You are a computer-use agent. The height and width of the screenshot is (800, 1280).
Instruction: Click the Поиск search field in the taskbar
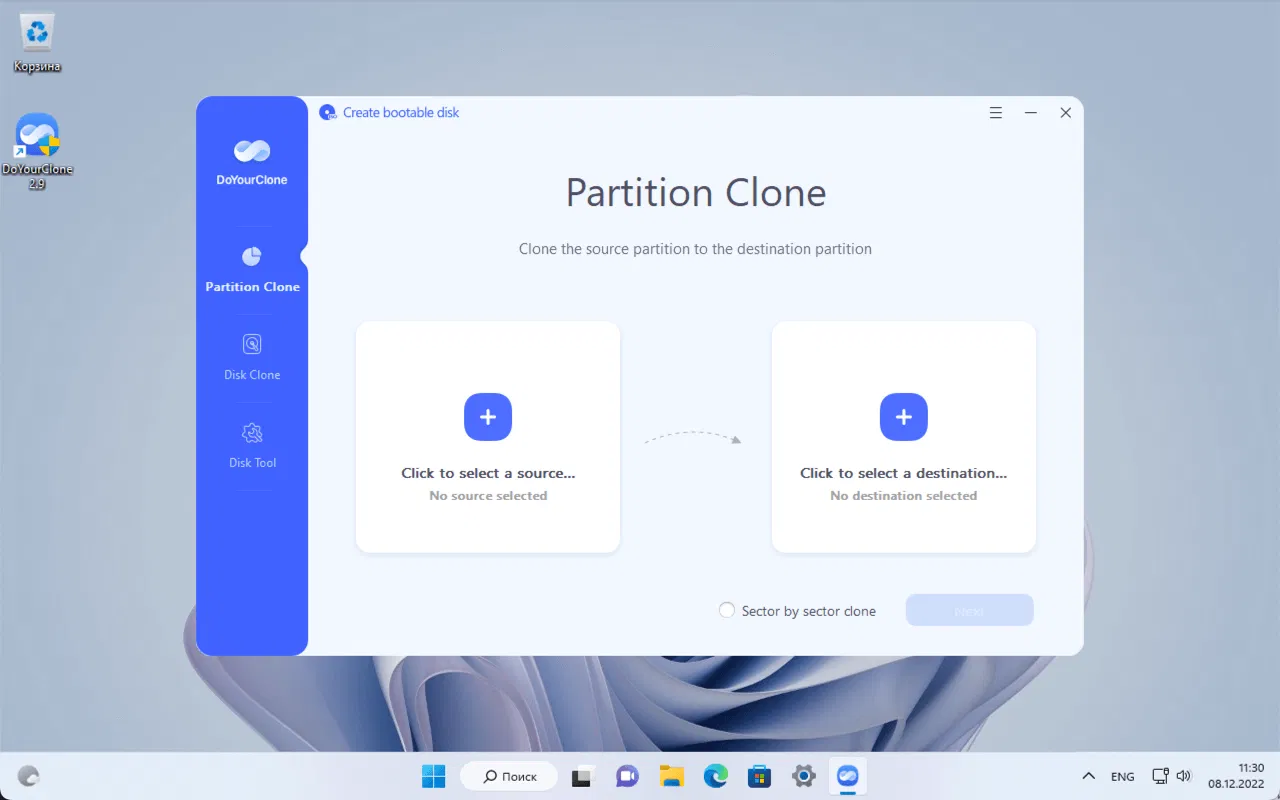coord(508,775)
